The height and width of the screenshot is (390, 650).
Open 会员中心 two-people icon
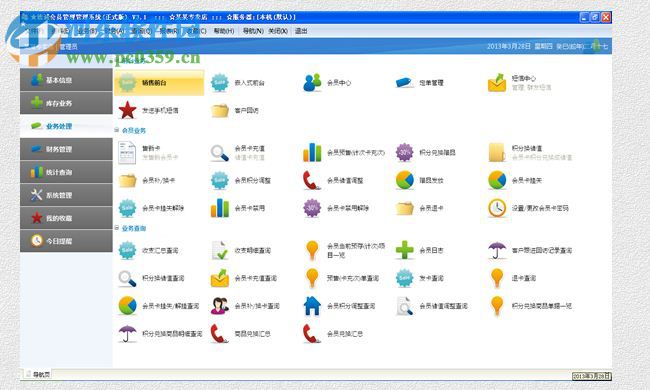pyautogui.click(x=312, y=83)
